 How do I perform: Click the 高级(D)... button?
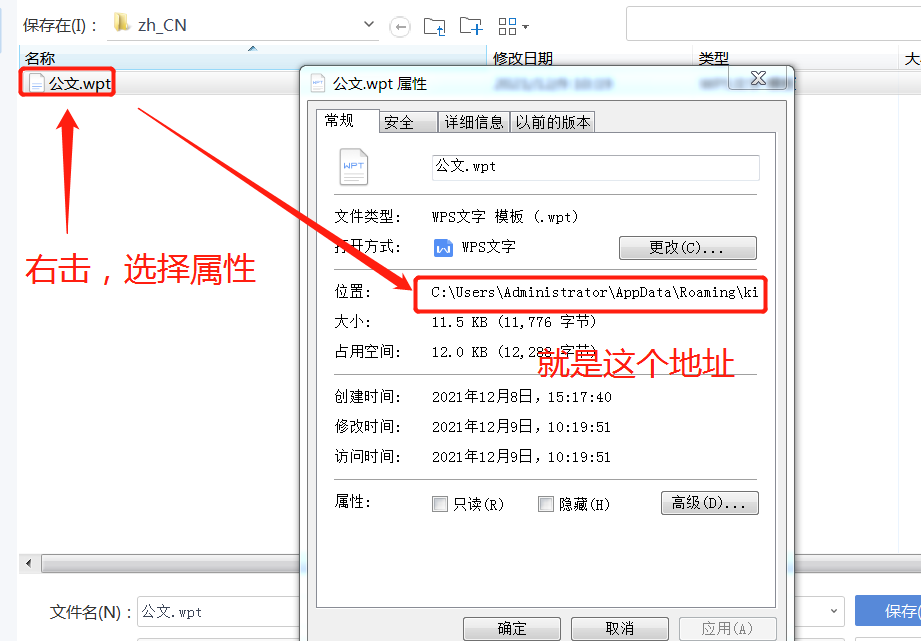tap(709, 503)
